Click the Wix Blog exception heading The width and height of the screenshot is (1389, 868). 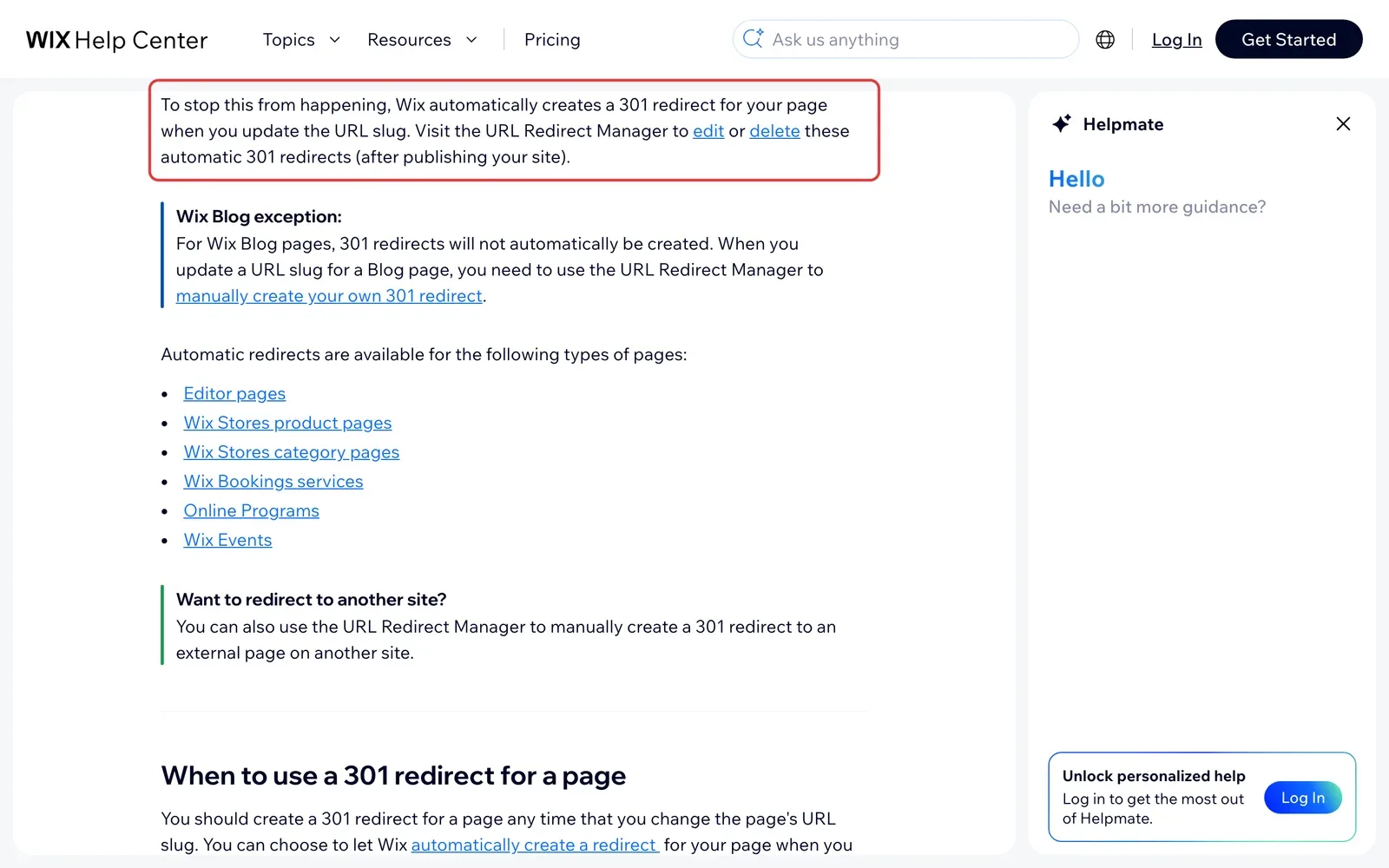259,217
